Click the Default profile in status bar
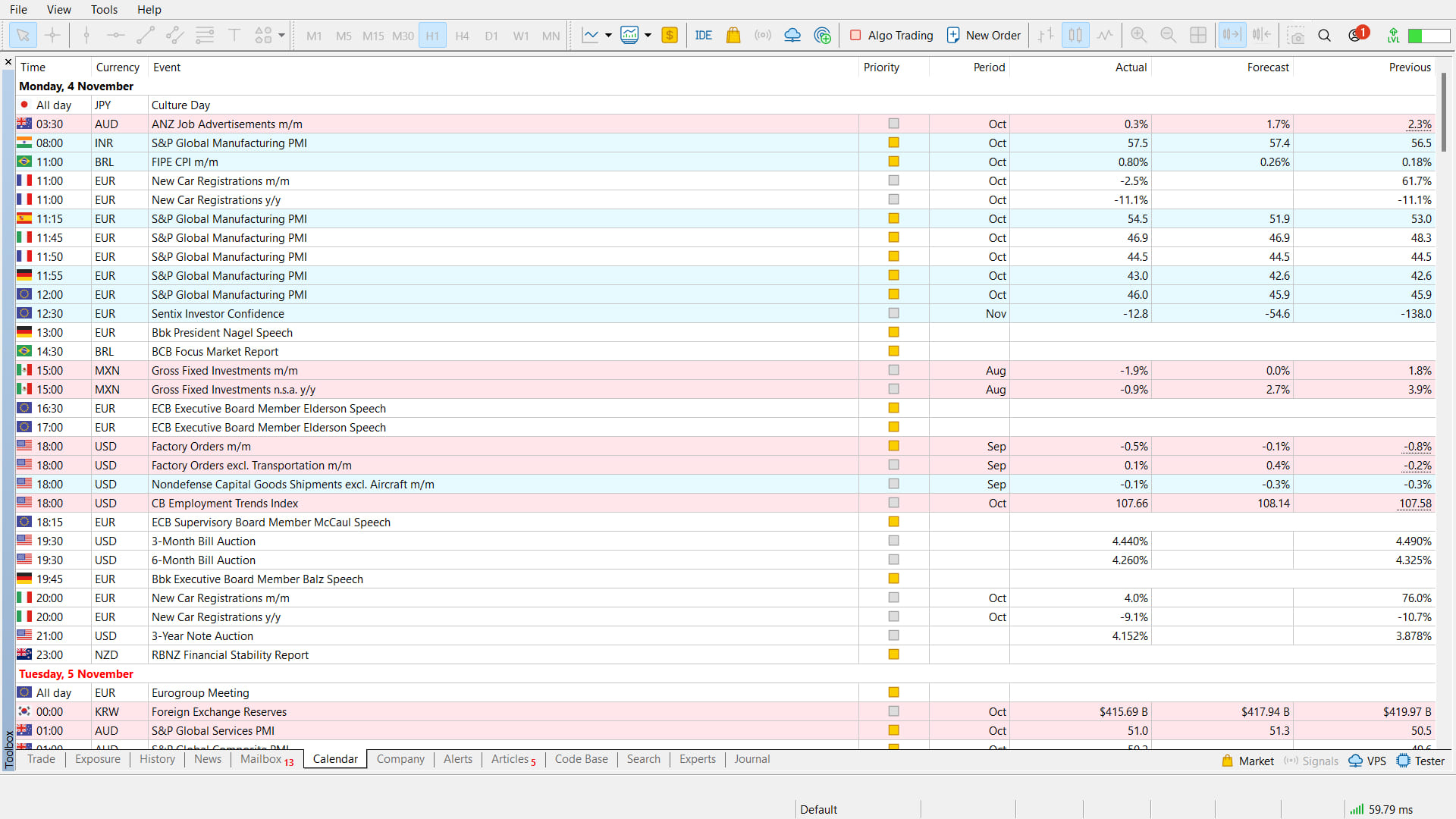The image size is (1456, 819). point(818,809)
